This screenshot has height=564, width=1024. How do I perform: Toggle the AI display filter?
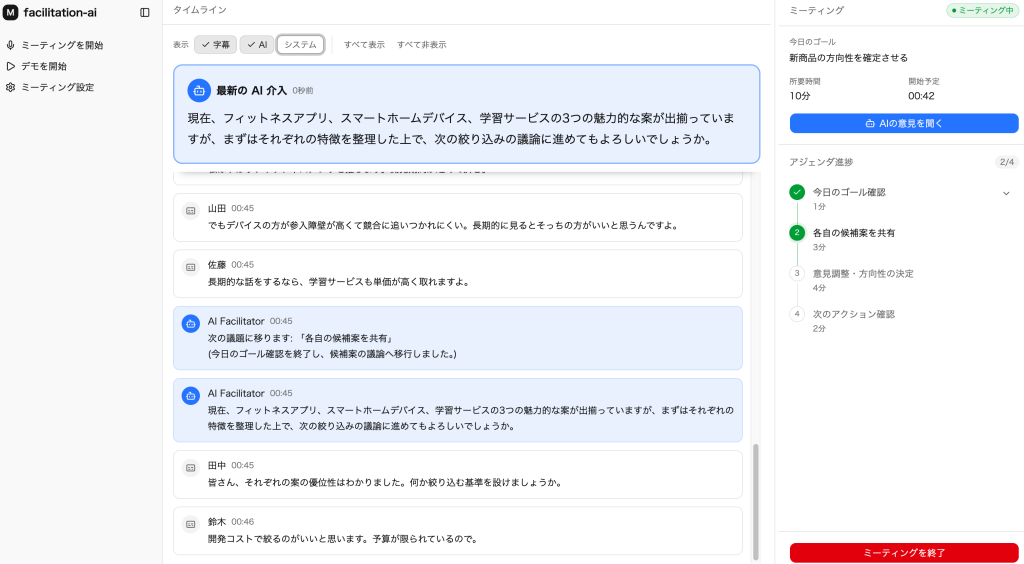pos(257,44)
